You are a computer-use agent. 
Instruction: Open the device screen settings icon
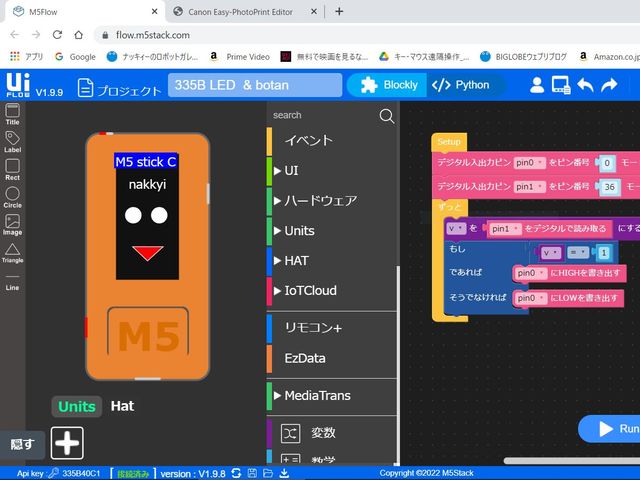(x=561, y=85)
